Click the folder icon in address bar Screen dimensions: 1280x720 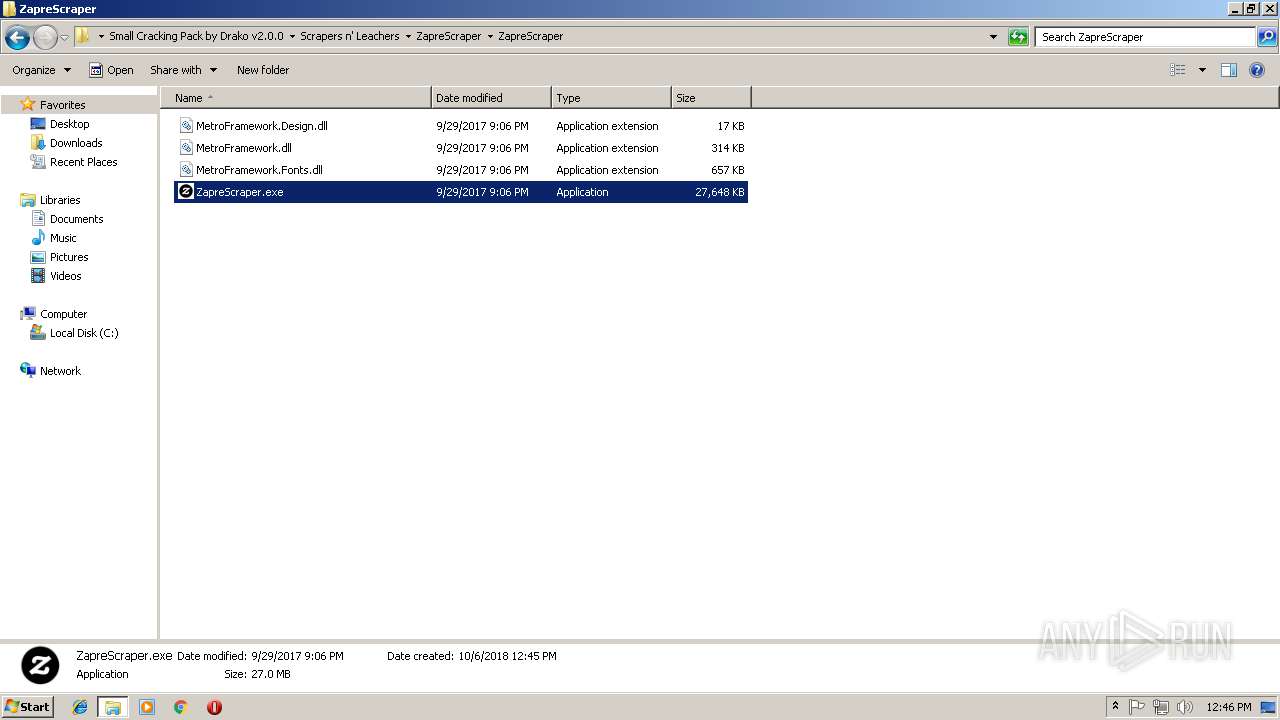tap(83, 36)
